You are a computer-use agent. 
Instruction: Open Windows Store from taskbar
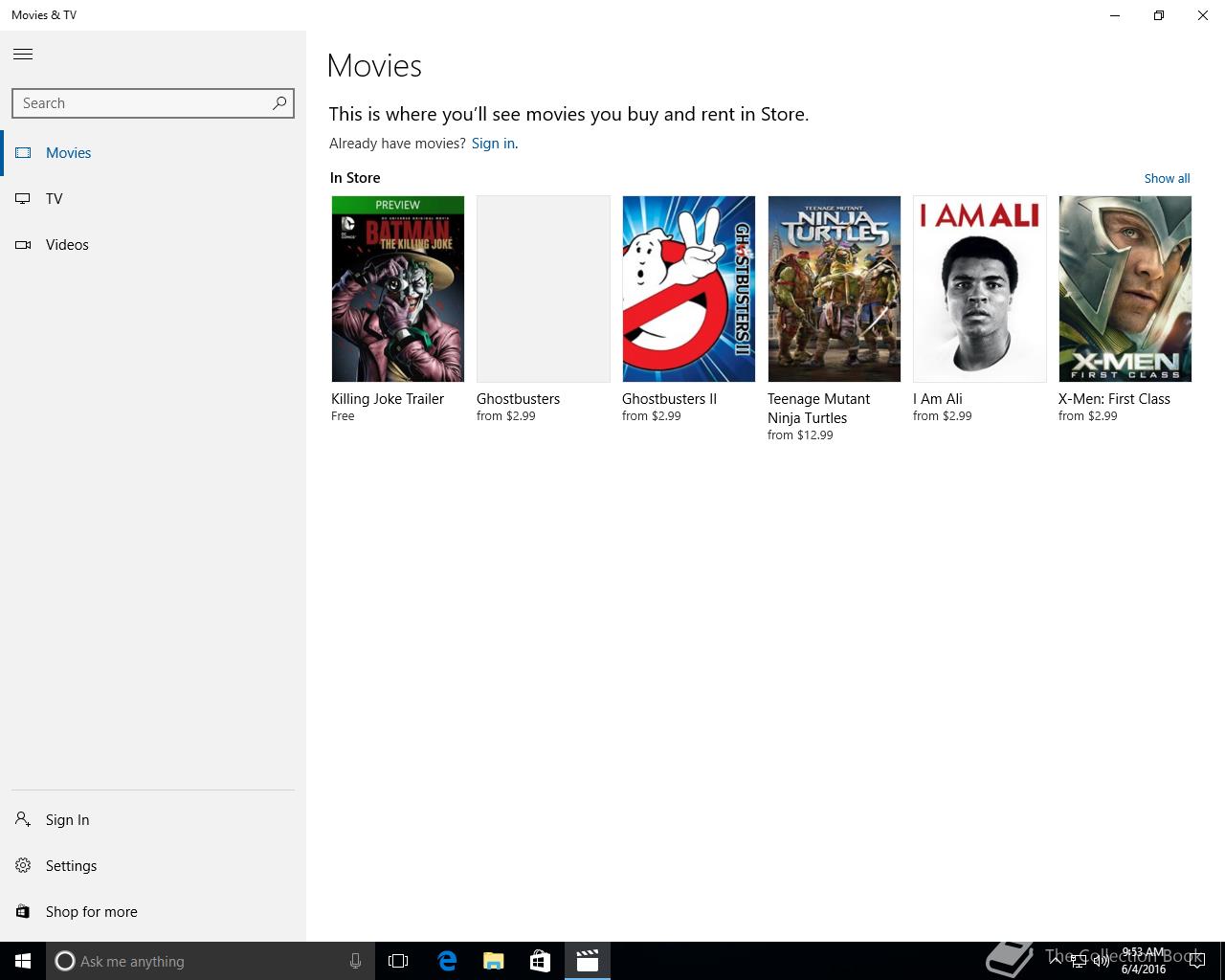pos(540,961)
